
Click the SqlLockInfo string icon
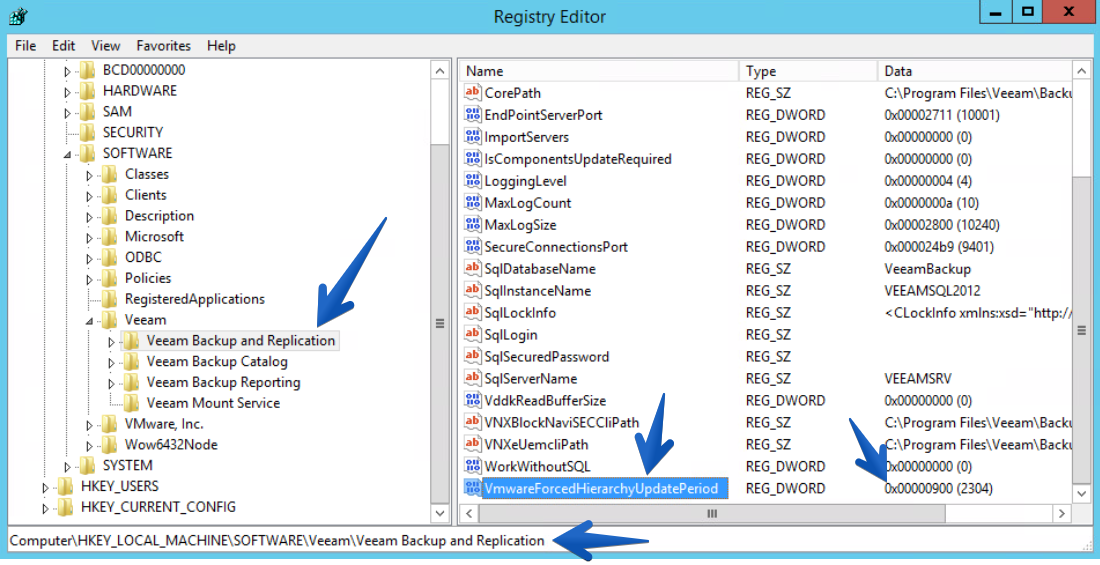coord(473,312)
